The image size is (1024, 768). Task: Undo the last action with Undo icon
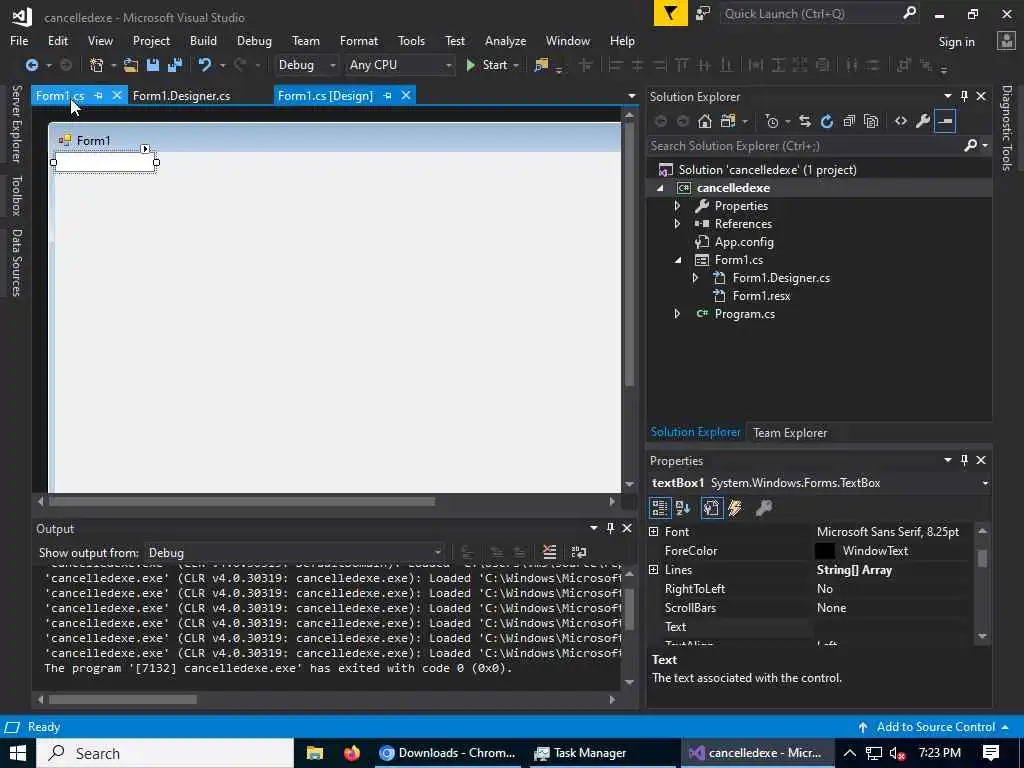pos(205,65)
